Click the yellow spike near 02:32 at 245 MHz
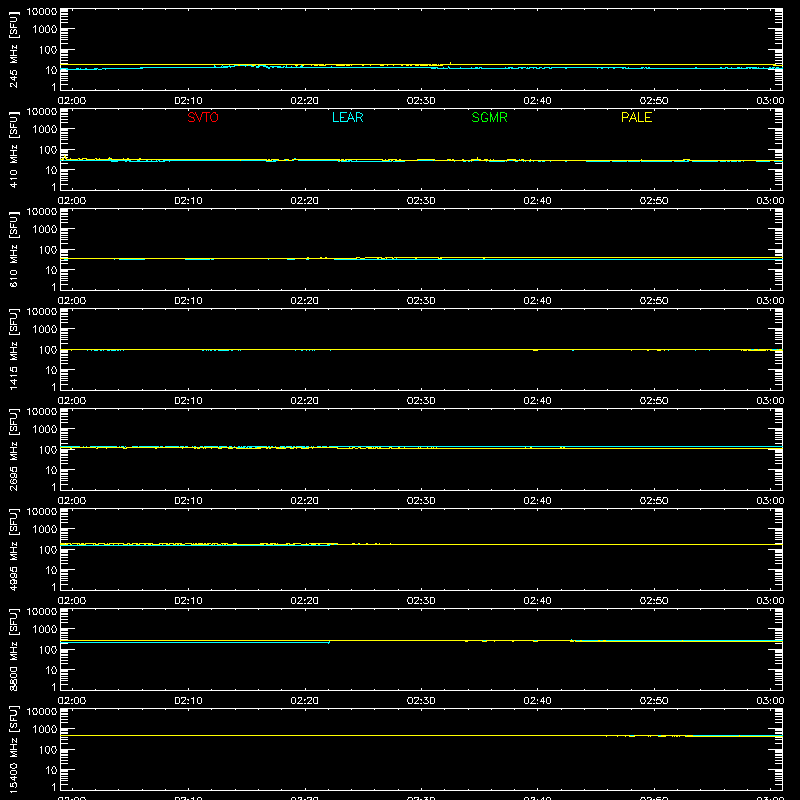The height and width of the screenshot is (800, 800). click(450, 64)
